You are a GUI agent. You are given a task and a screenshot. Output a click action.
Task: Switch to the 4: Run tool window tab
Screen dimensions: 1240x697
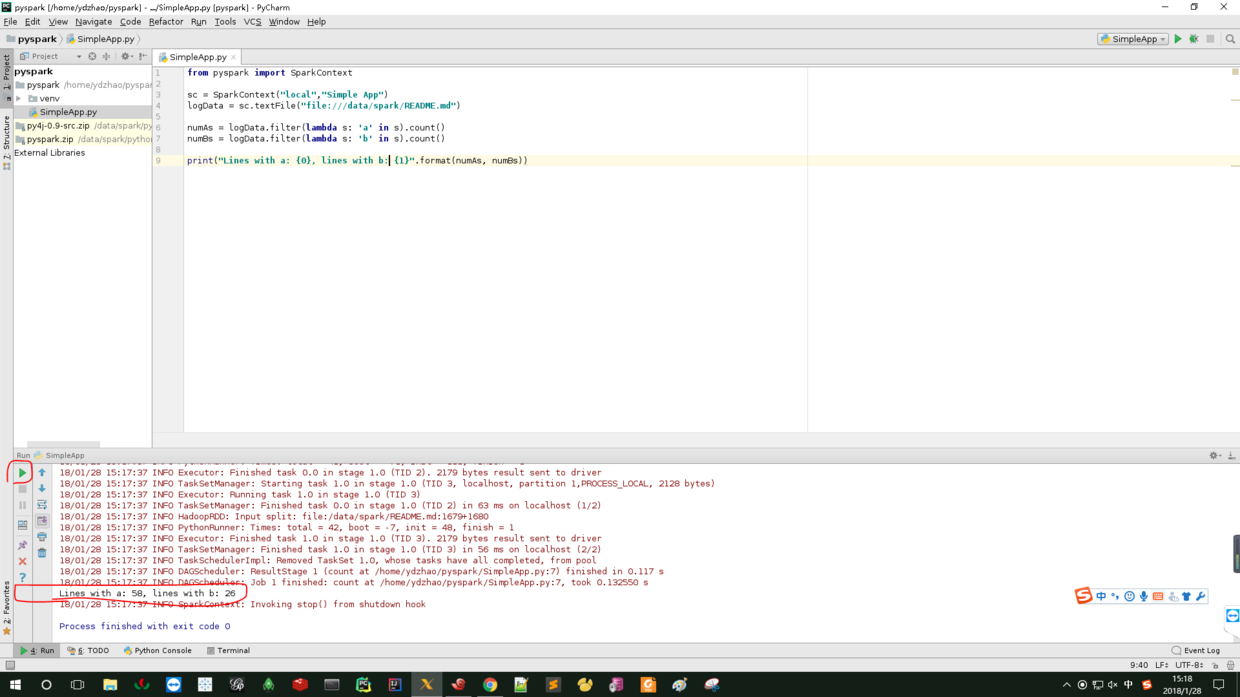37,651
